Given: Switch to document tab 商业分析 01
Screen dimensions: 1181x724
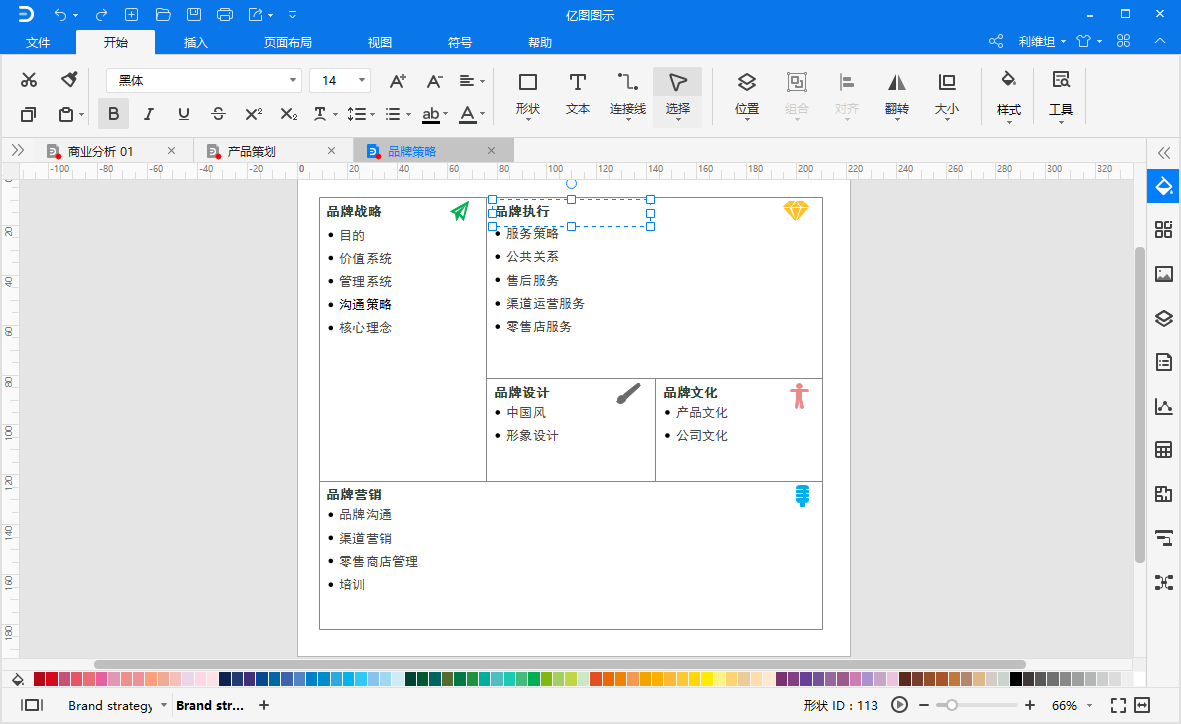Looking at the screenshot, I should click(100, 151).
